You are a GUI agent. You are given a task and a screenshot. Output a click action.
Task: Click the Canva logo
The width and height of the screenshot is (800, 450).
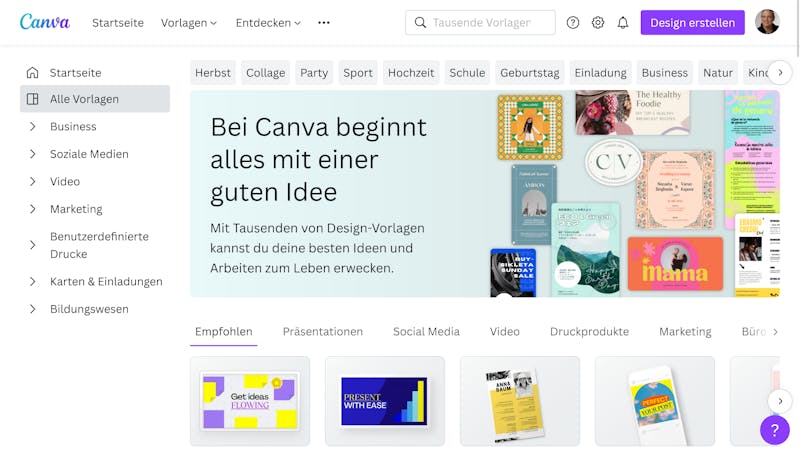tap(45, 22)
